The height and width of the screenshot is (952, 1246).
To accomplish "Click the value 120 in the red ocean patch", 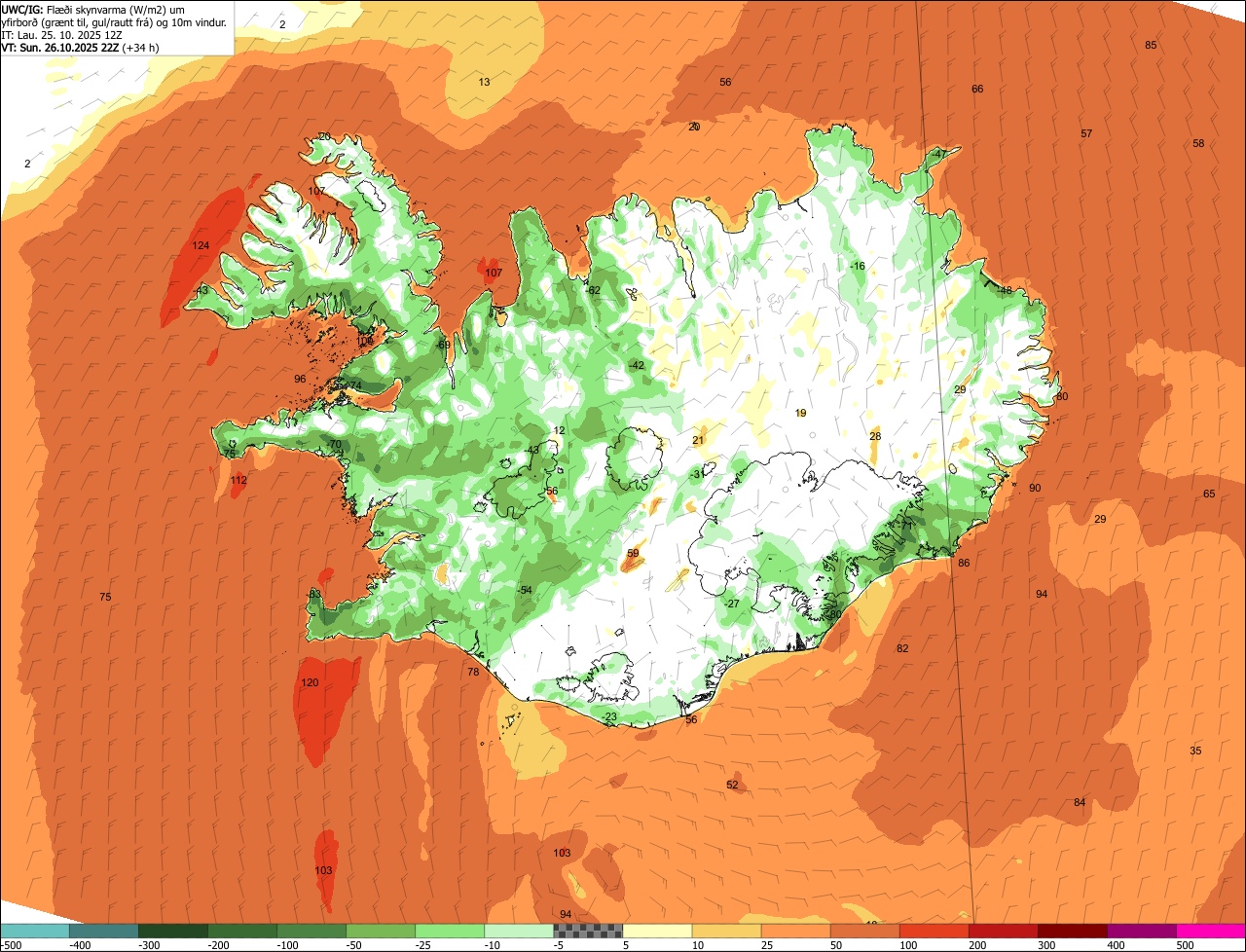I will coord(310,683).
